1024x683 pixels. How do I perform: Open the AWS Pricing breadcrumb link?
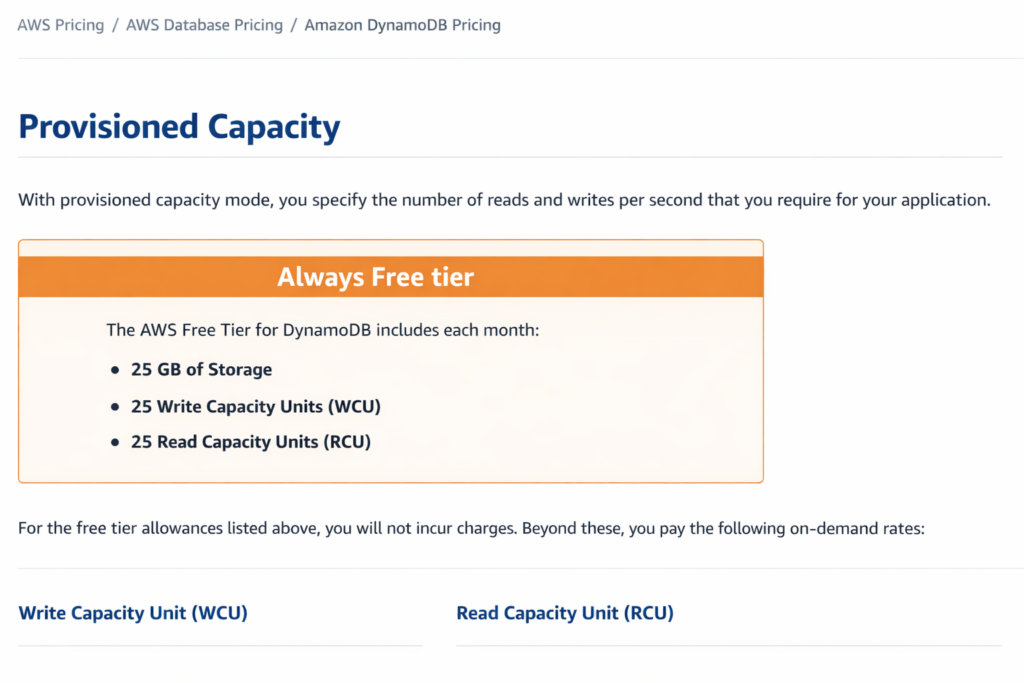(x=60, y=25)
